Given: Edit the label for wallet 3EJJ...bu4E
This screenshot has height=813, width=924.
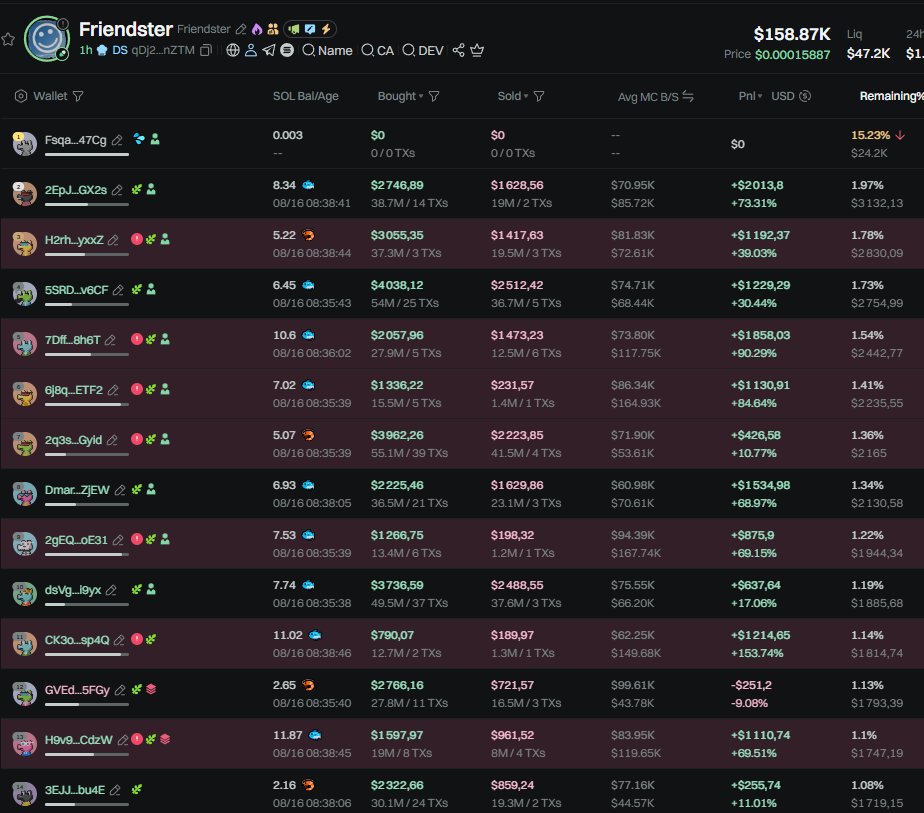Looking at the screenshot, I should 116,790.
